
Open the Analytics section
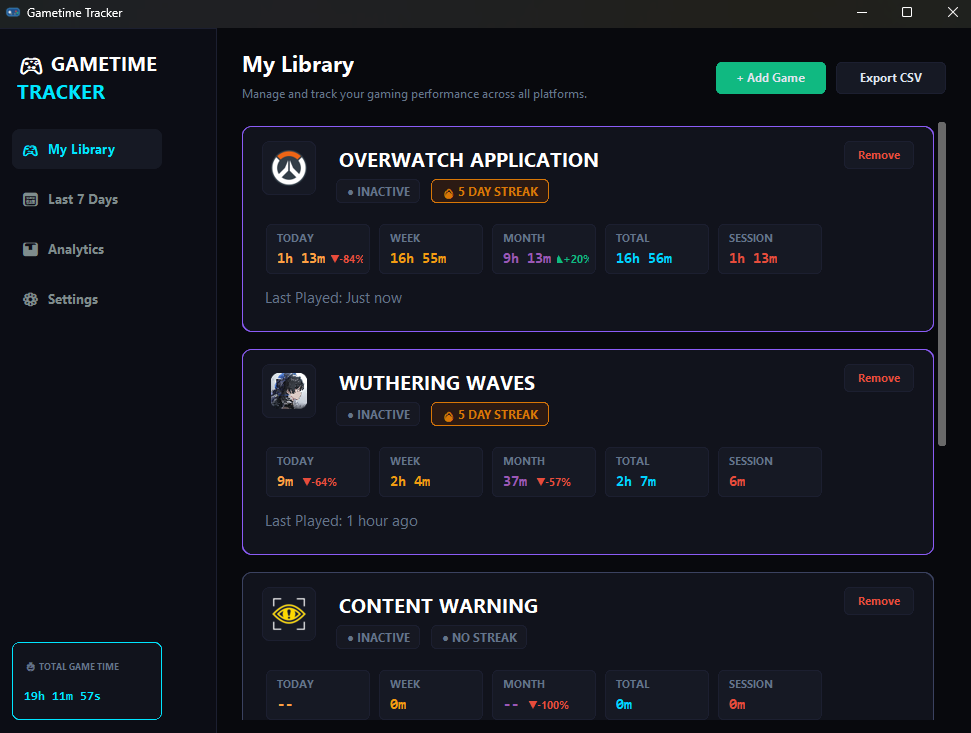point(87,249)
